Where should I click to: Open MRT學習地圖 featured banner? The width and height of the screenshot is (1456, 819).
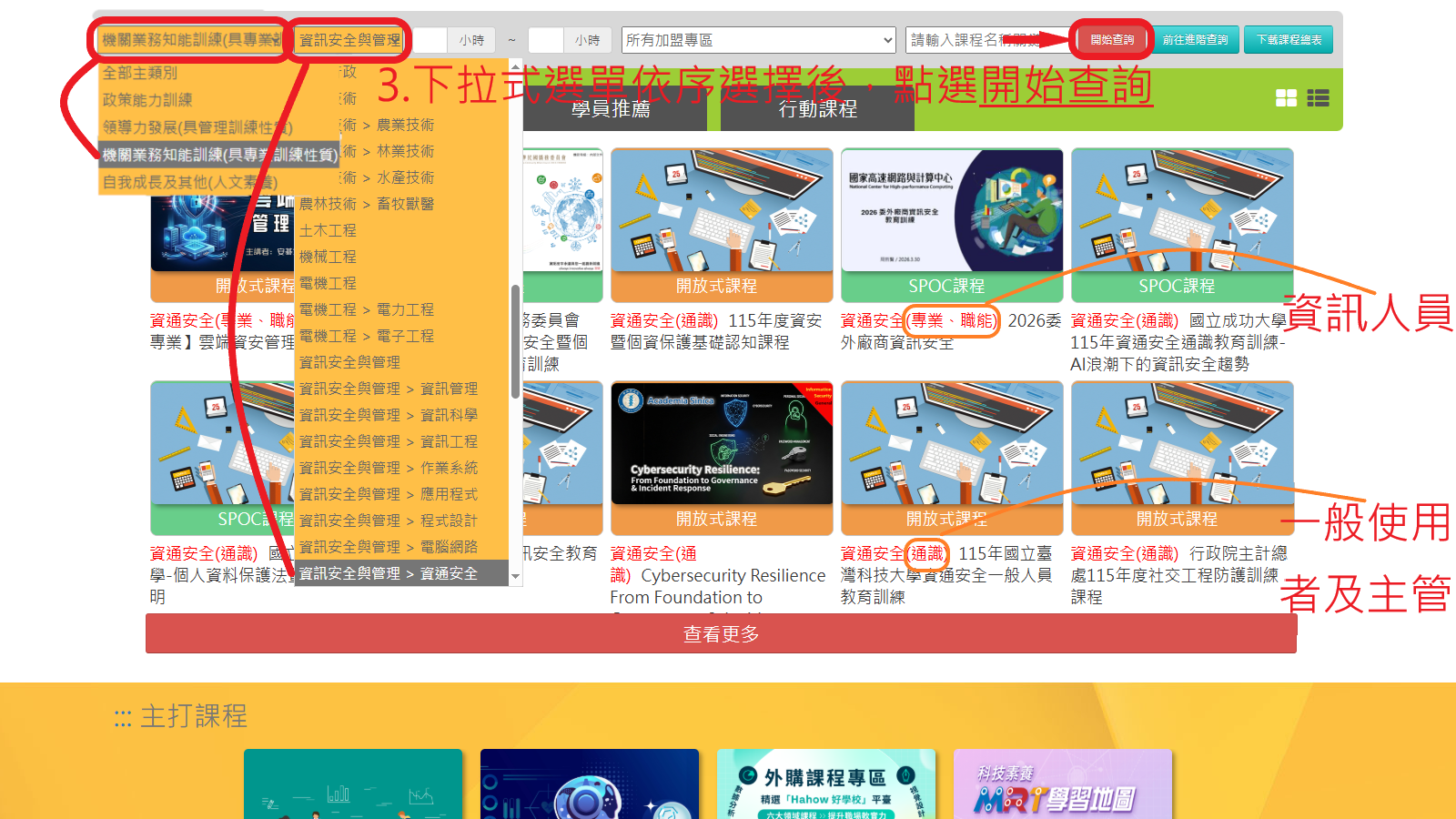(1062, 784)
